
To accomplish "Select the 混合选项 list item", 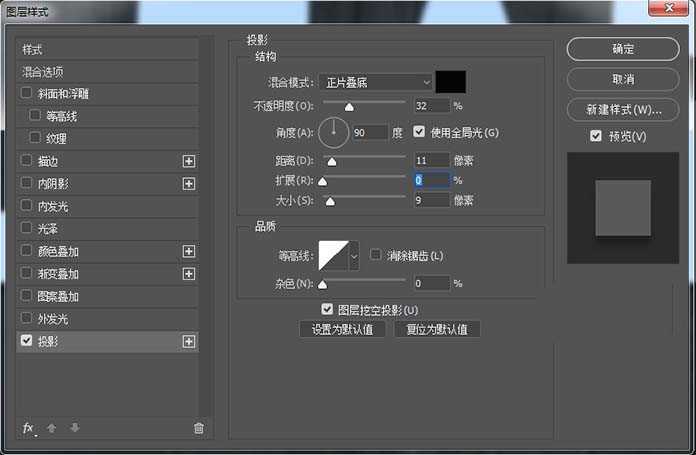I will point(107,72).
